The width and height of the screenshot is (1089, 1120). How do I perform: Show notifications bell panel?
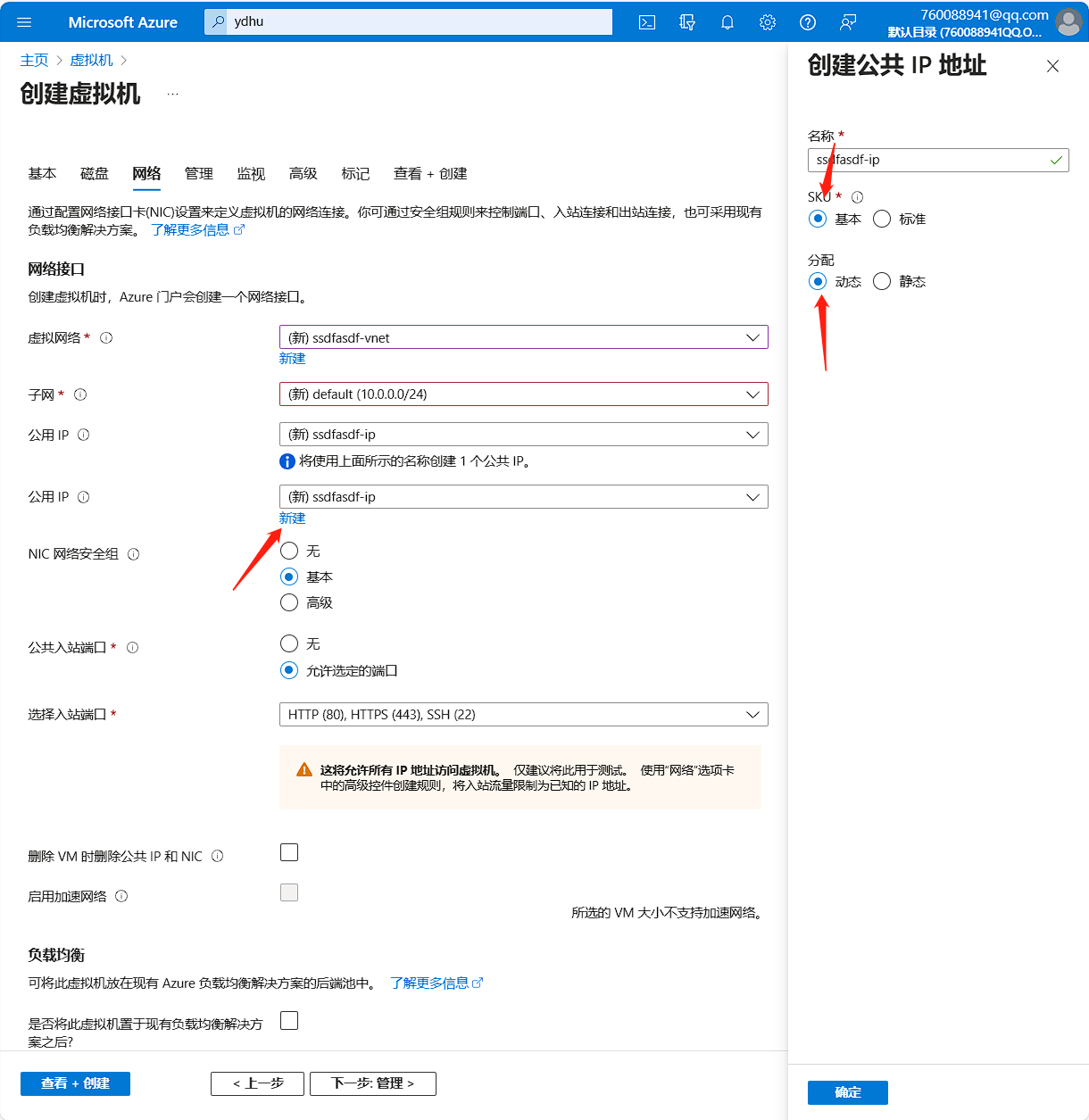pos(727,22)
